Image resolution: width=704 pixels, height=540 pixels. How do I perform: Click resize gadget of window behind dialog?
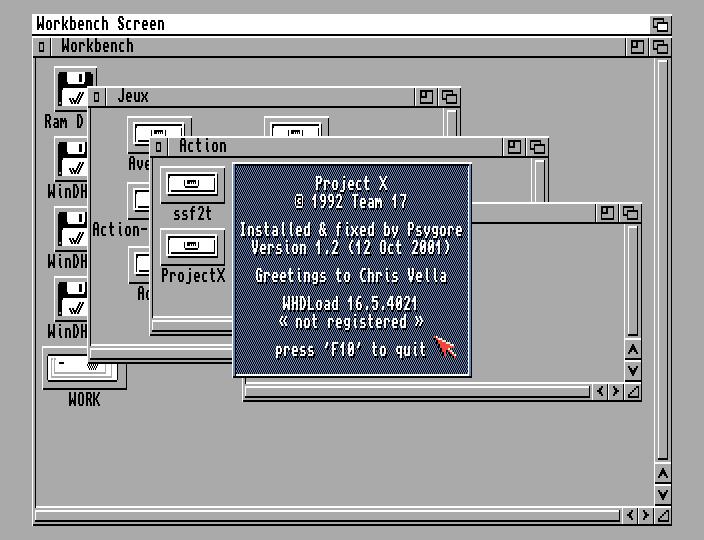coord(633,391)
